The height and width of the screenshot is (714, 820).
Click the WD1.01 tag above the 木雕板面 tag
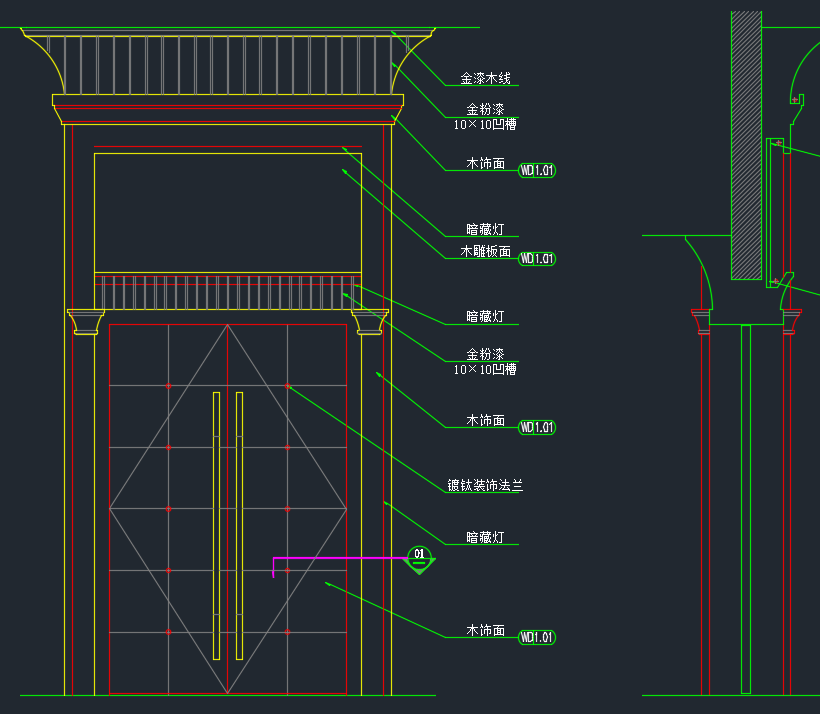[537, 171]
